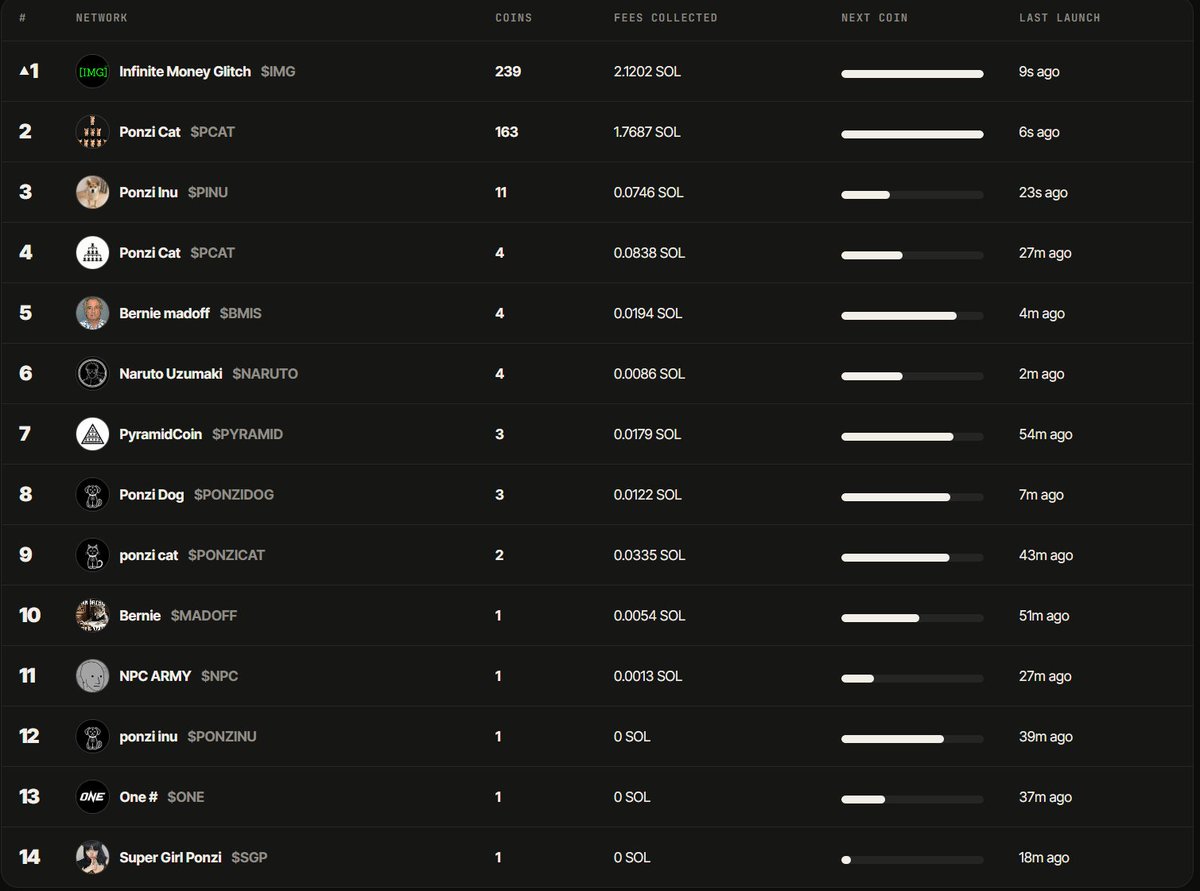Click the rank number 7

tap(25, 434)
